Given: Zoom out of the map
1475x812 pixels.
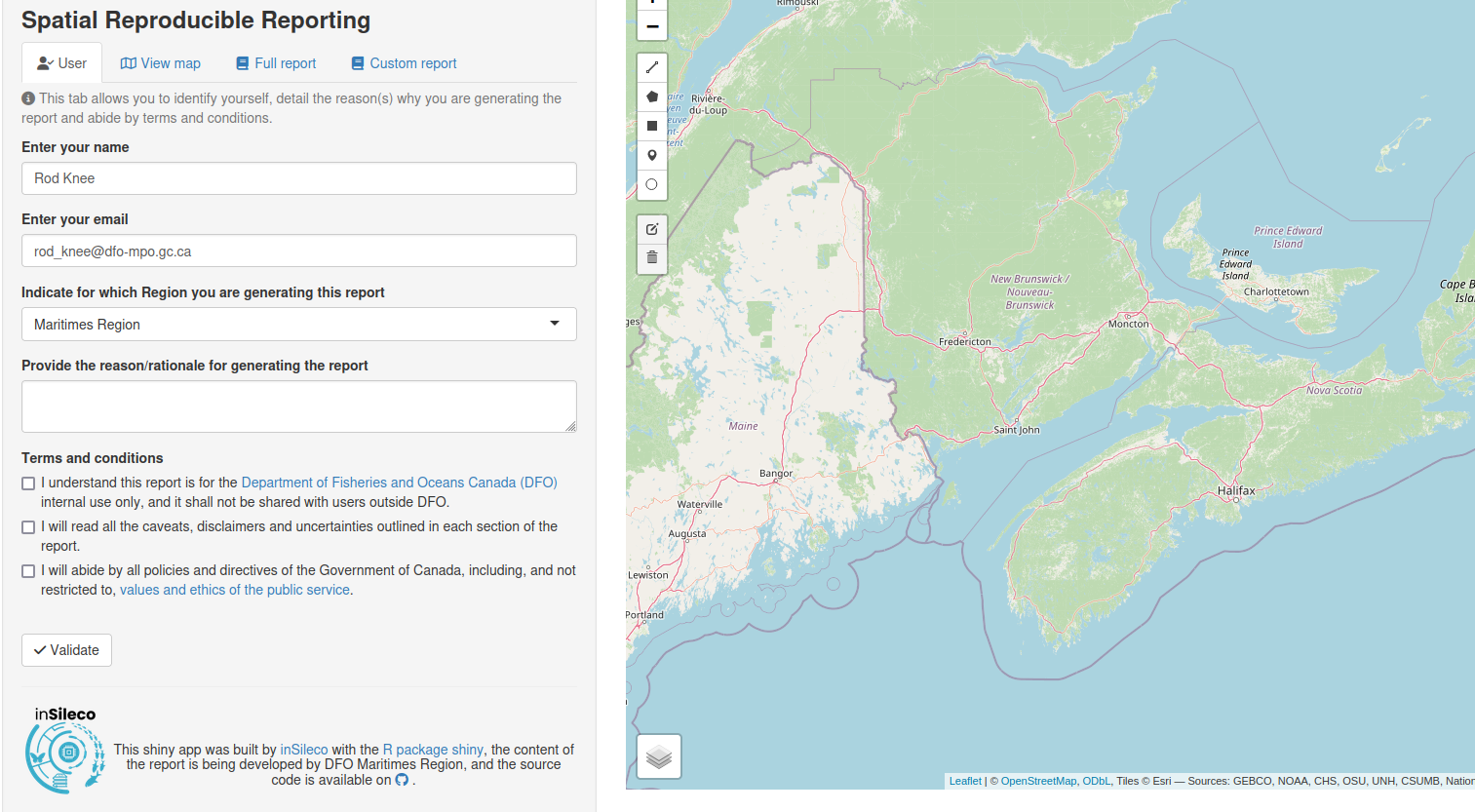Looking at the screenshot, I should [x=652, y=26].
